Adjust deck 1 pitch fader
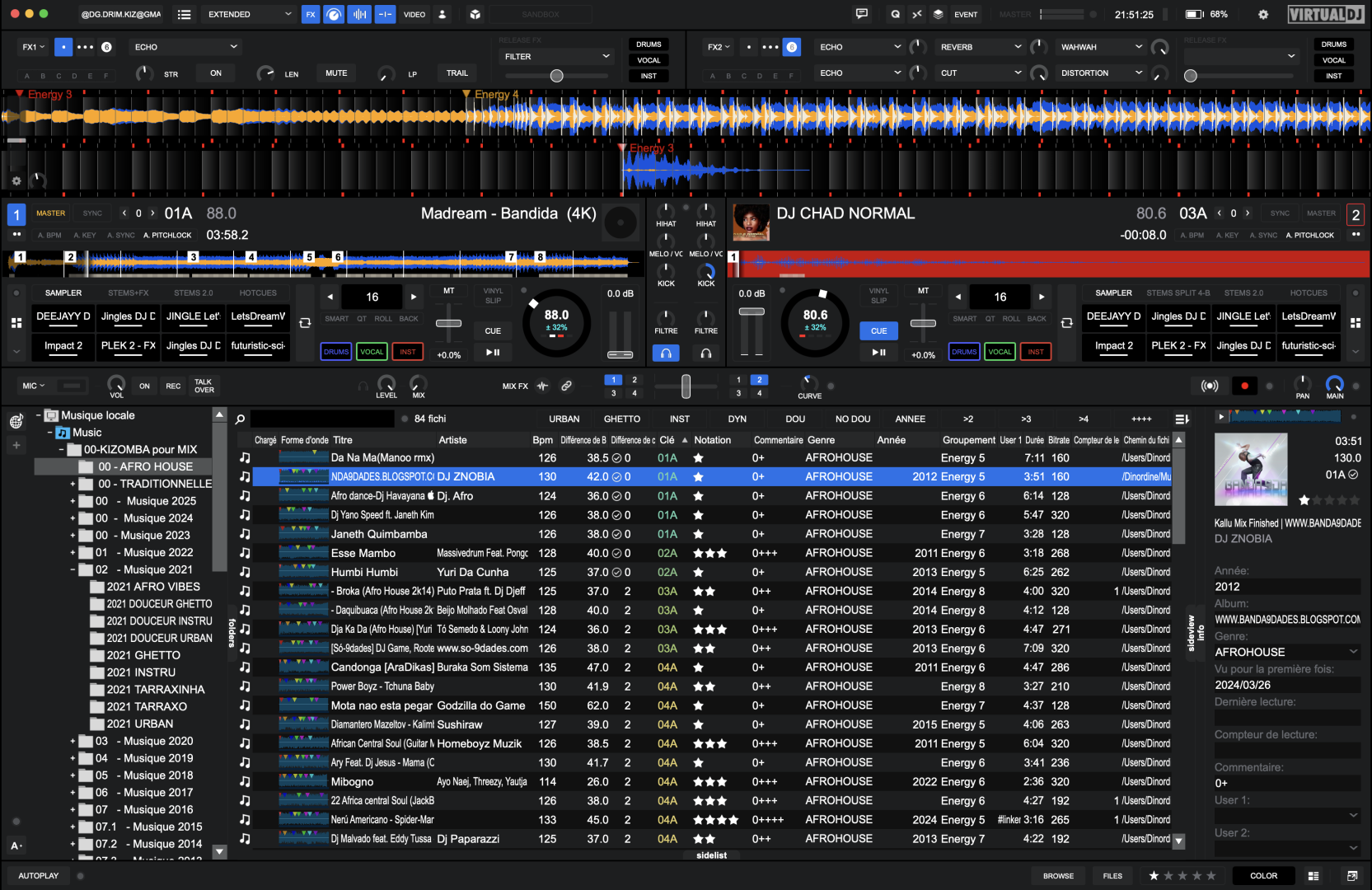 pyautogui.click(x=448, y=323)
